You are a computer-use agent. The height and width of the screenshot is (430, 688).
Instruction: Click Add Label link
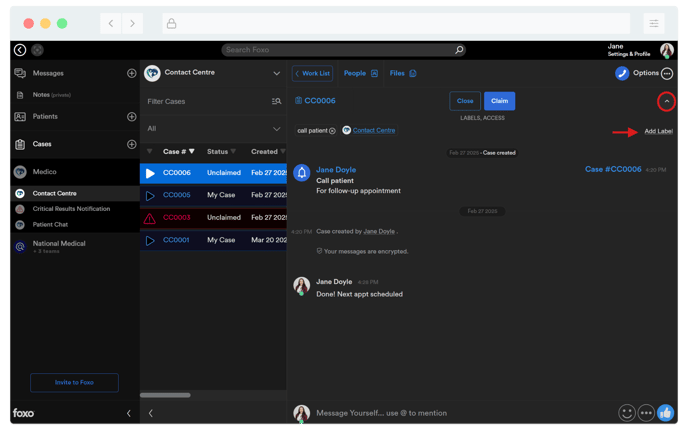coord(658,131)
